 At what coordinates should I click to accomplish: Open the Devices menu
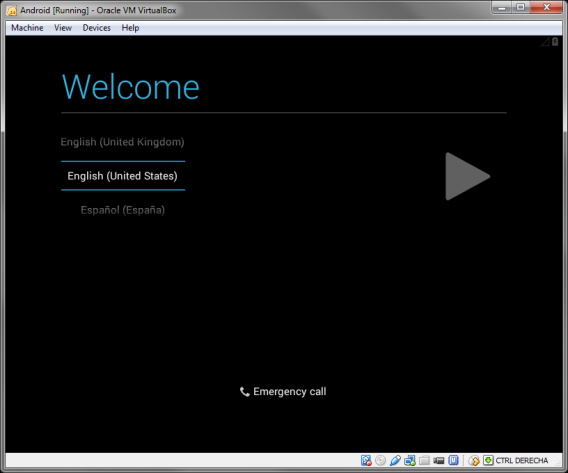(x=96, y=28)
